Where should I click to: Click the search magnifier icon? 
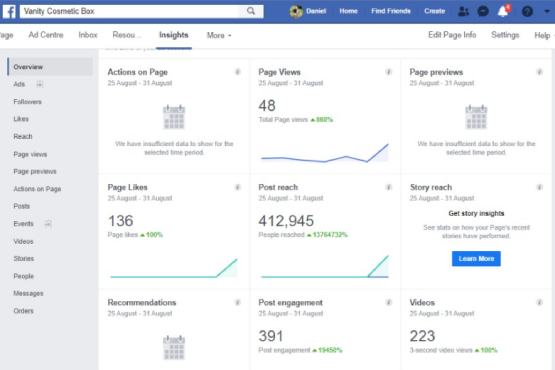[251, 11]
